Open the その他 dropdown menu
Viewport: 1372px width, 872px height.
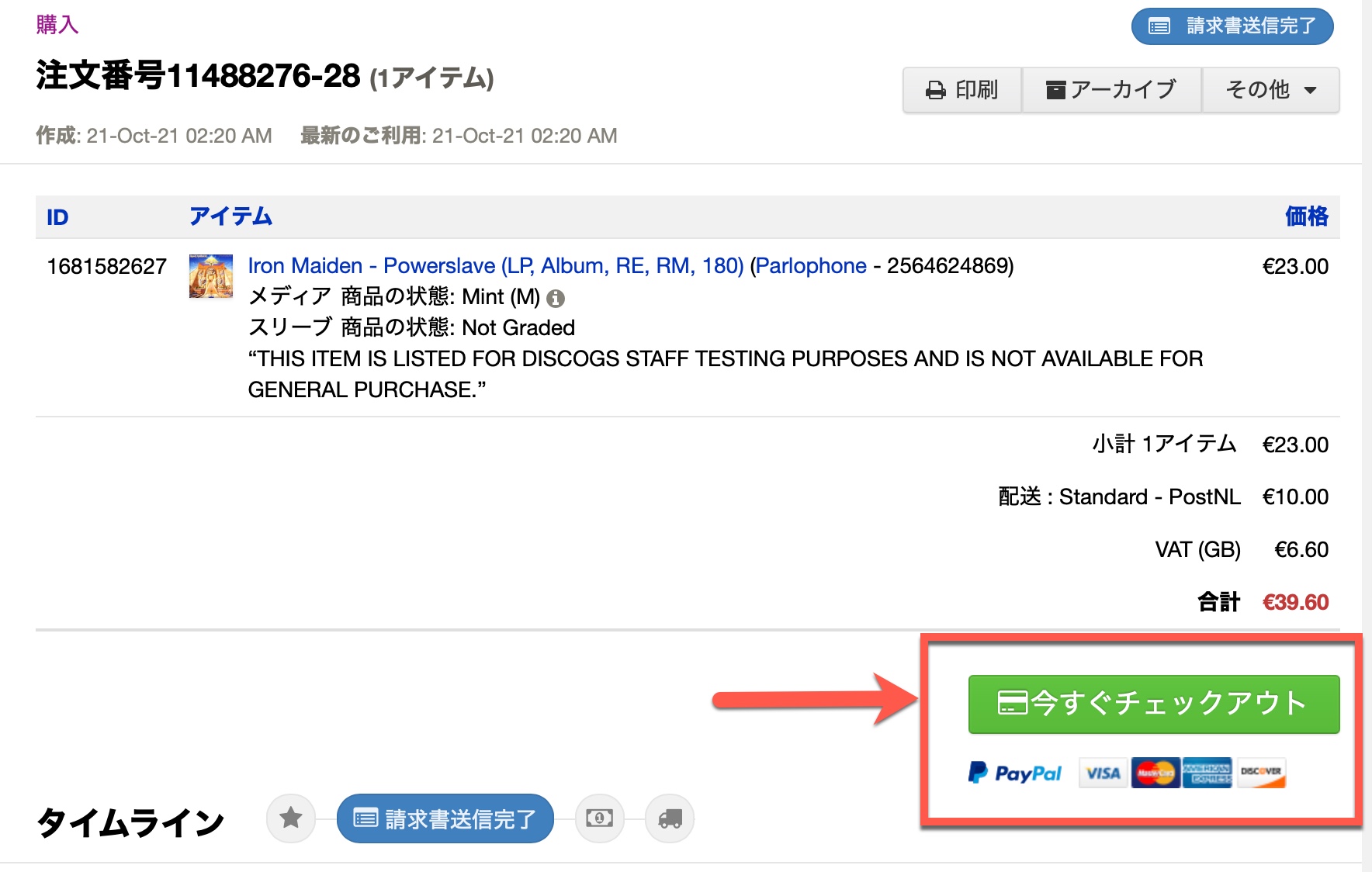(1270, 90)
